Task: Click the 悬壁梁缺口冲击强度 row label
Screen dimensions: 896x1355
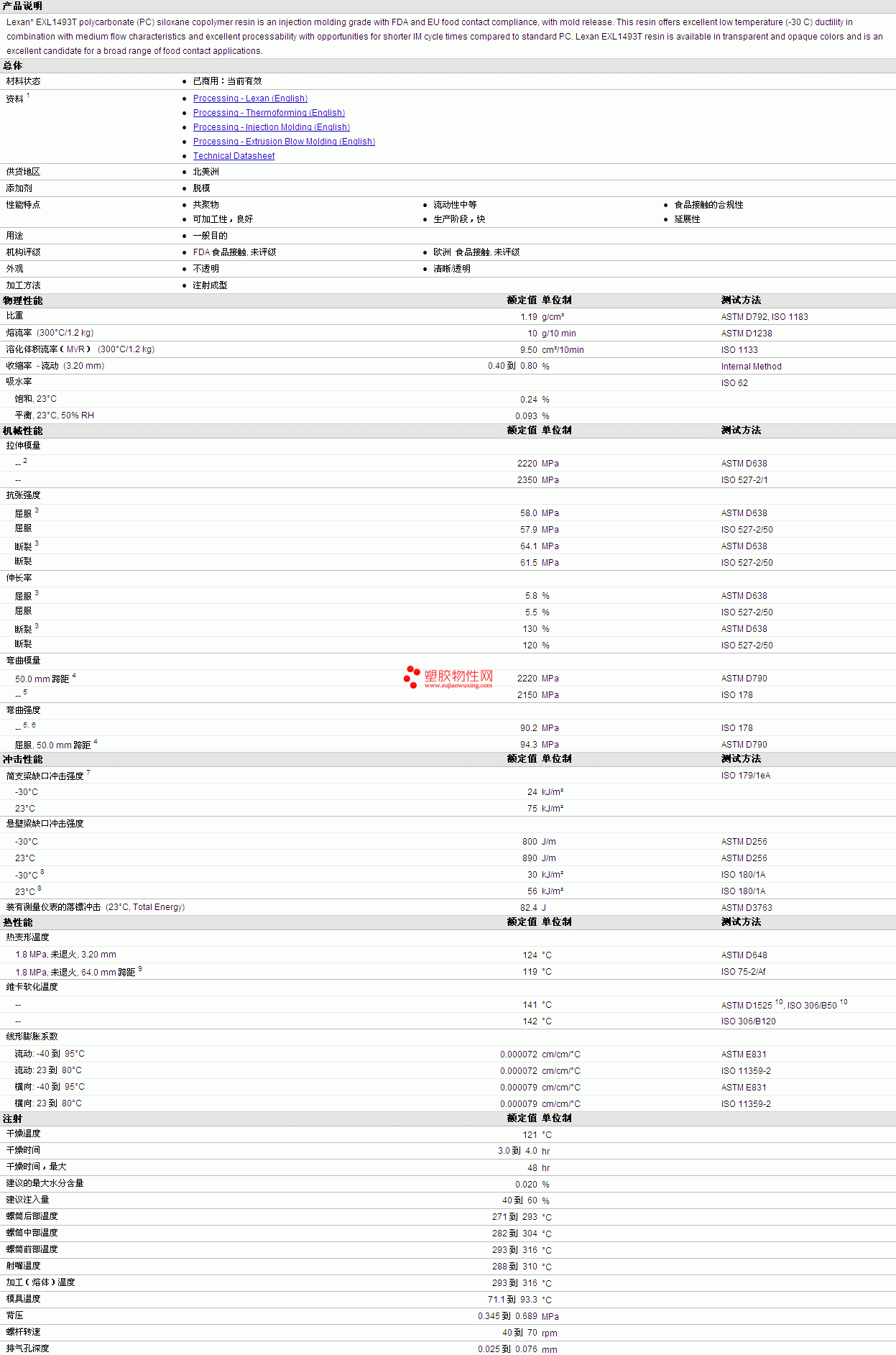Action: point(45,824)
